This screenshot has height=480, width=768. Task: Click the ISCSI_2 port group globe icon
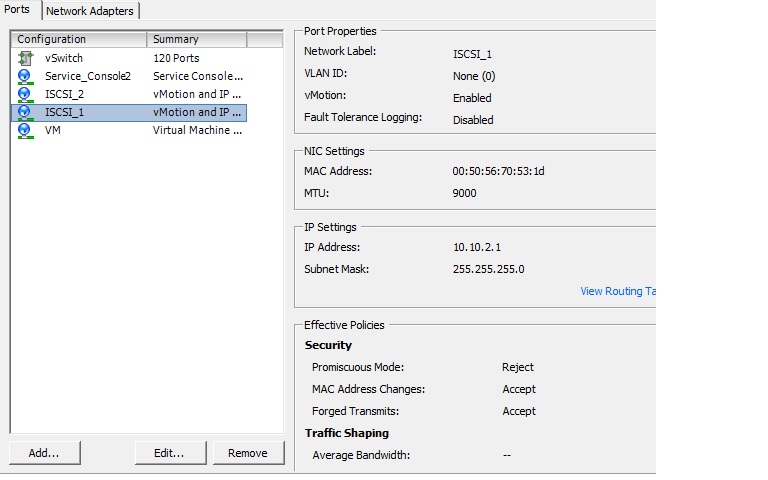pos(25,95)
